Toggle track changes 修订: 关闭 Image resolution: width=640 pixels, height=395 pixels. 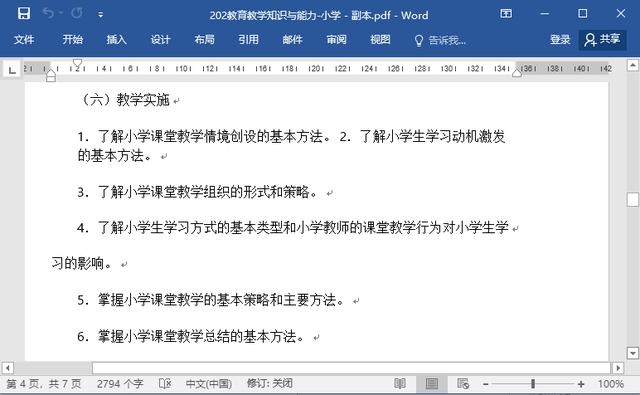click(270, 384)
